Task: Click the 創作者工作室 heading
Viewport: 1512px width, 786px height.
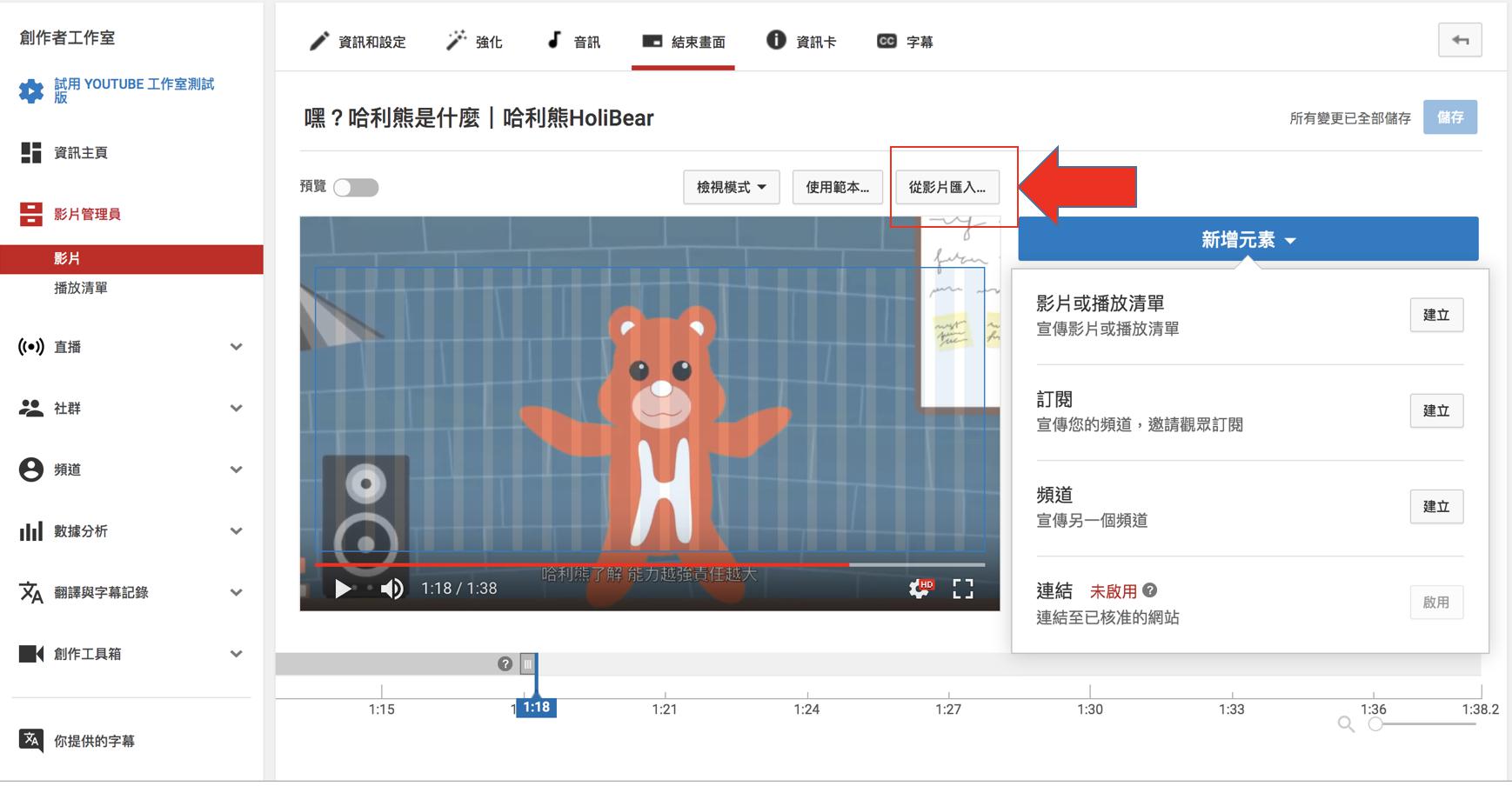Action: tap(67, 37)
